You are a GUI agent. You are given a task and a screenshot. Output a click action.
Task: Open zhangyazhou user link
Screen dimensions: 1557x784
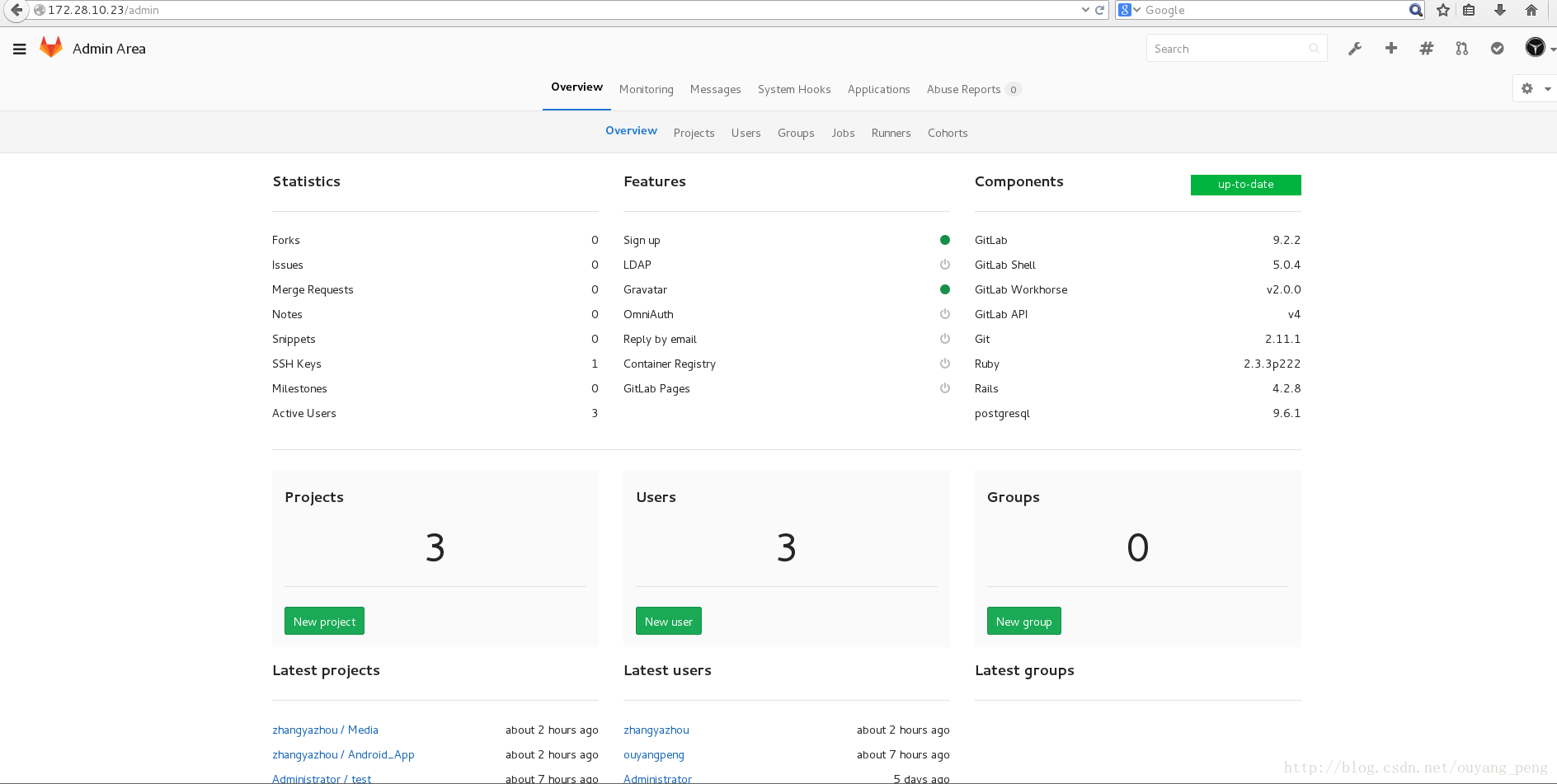click(656, 730)
